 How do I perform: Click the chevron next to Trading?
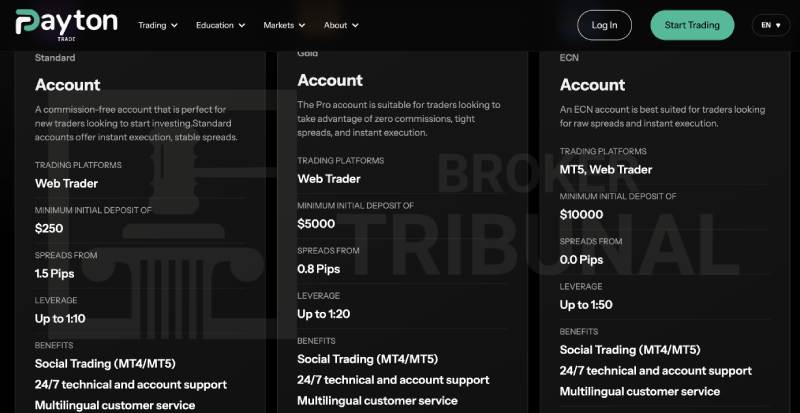pos(174,26)
